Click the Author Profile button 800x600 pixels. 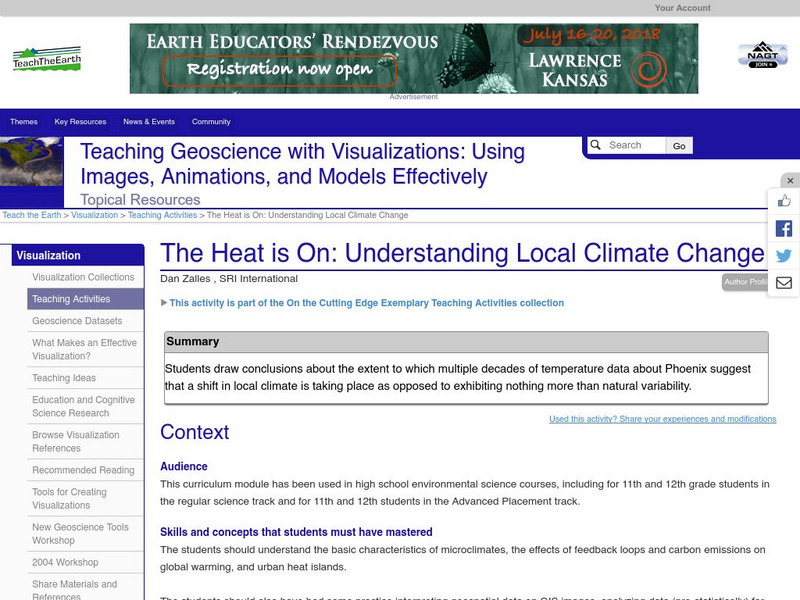pos(745,282)
